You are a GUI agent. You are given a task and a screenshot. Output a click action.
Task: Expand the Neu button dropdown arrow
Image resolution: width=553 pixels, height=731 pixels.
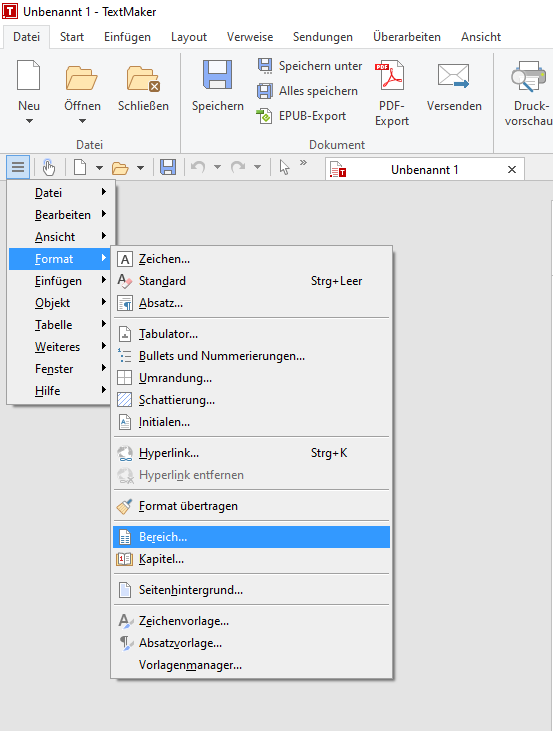point(29,121)
